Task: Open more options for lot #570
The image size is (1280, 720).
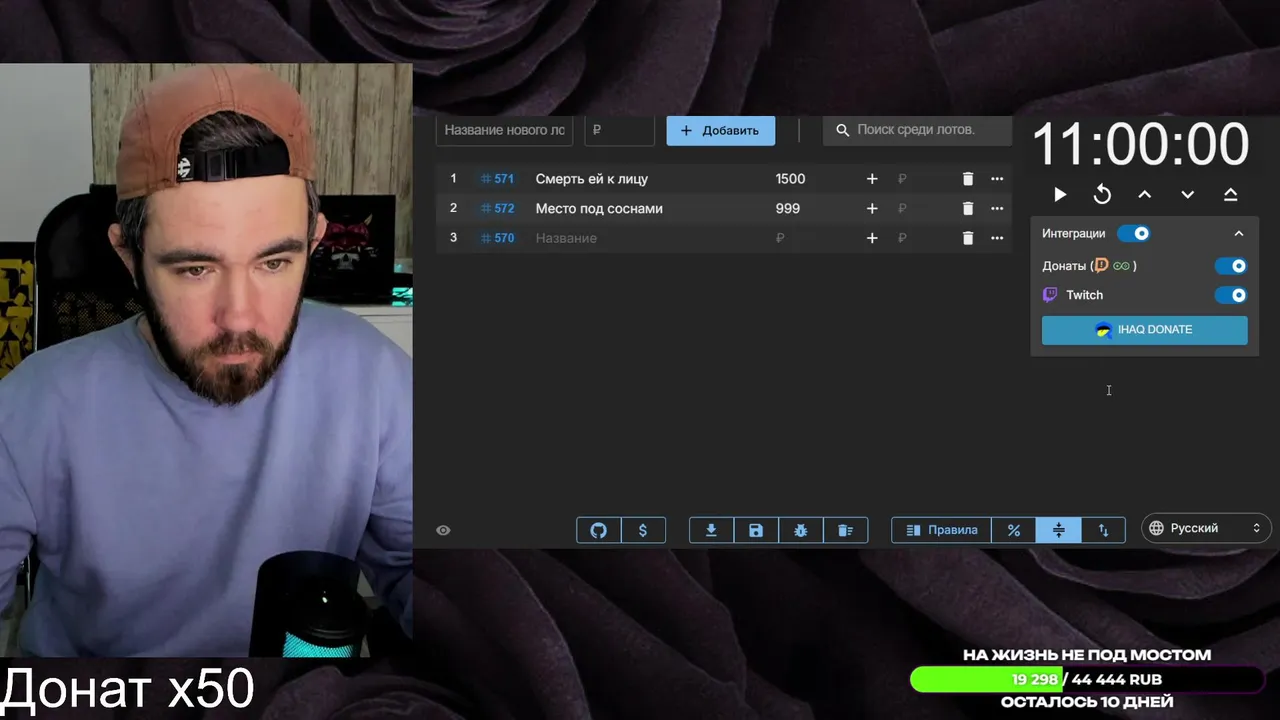Action: click(x=997, y=238)
